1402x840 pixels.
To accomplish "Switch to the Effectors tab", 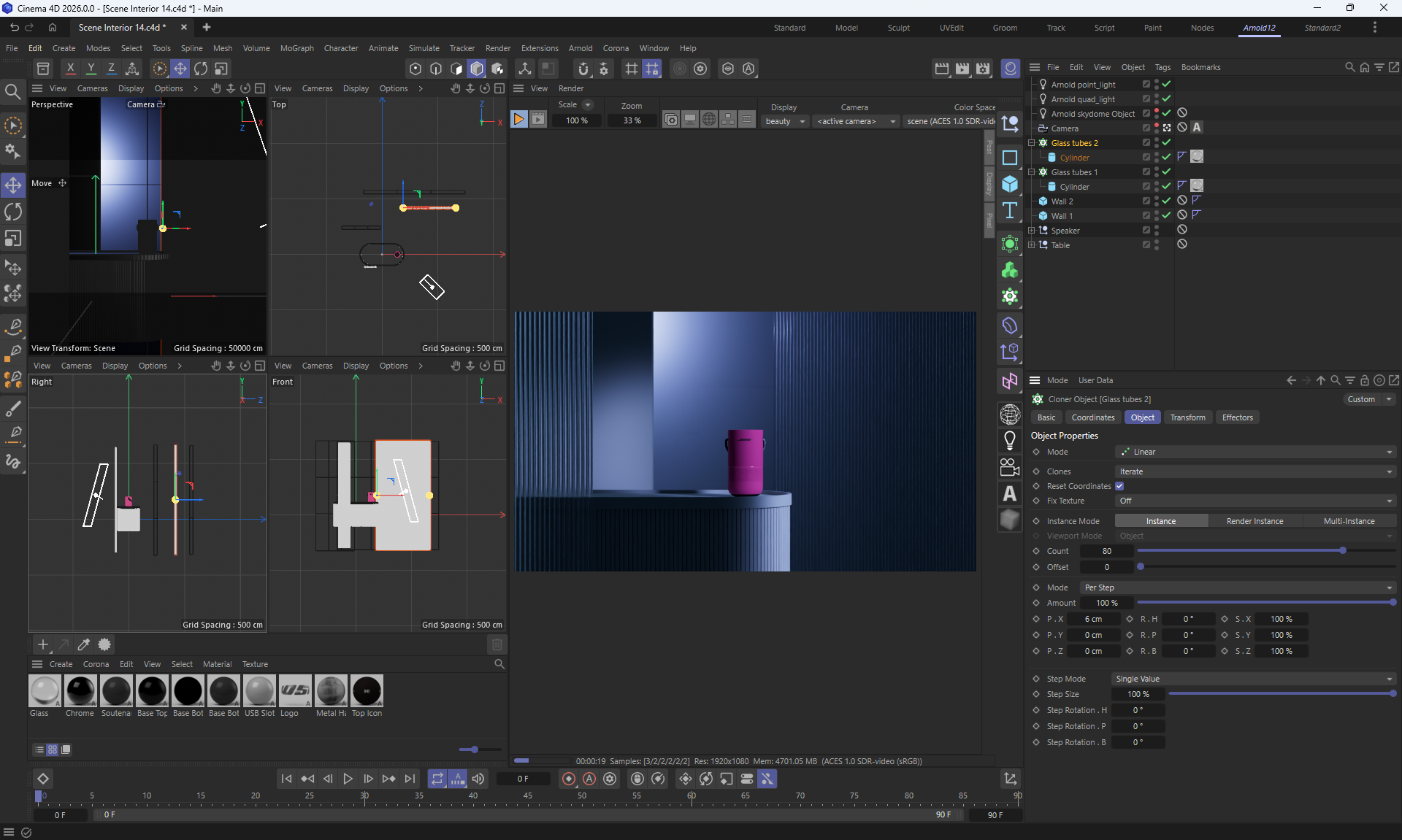I will tap(1237, 417).
